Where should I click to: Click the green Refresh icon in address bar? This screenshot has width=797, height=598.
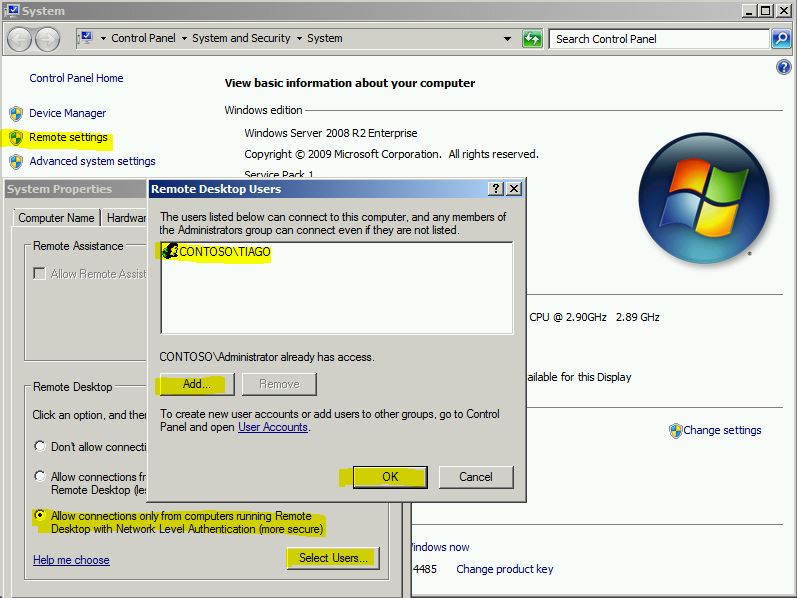point(533,39)
